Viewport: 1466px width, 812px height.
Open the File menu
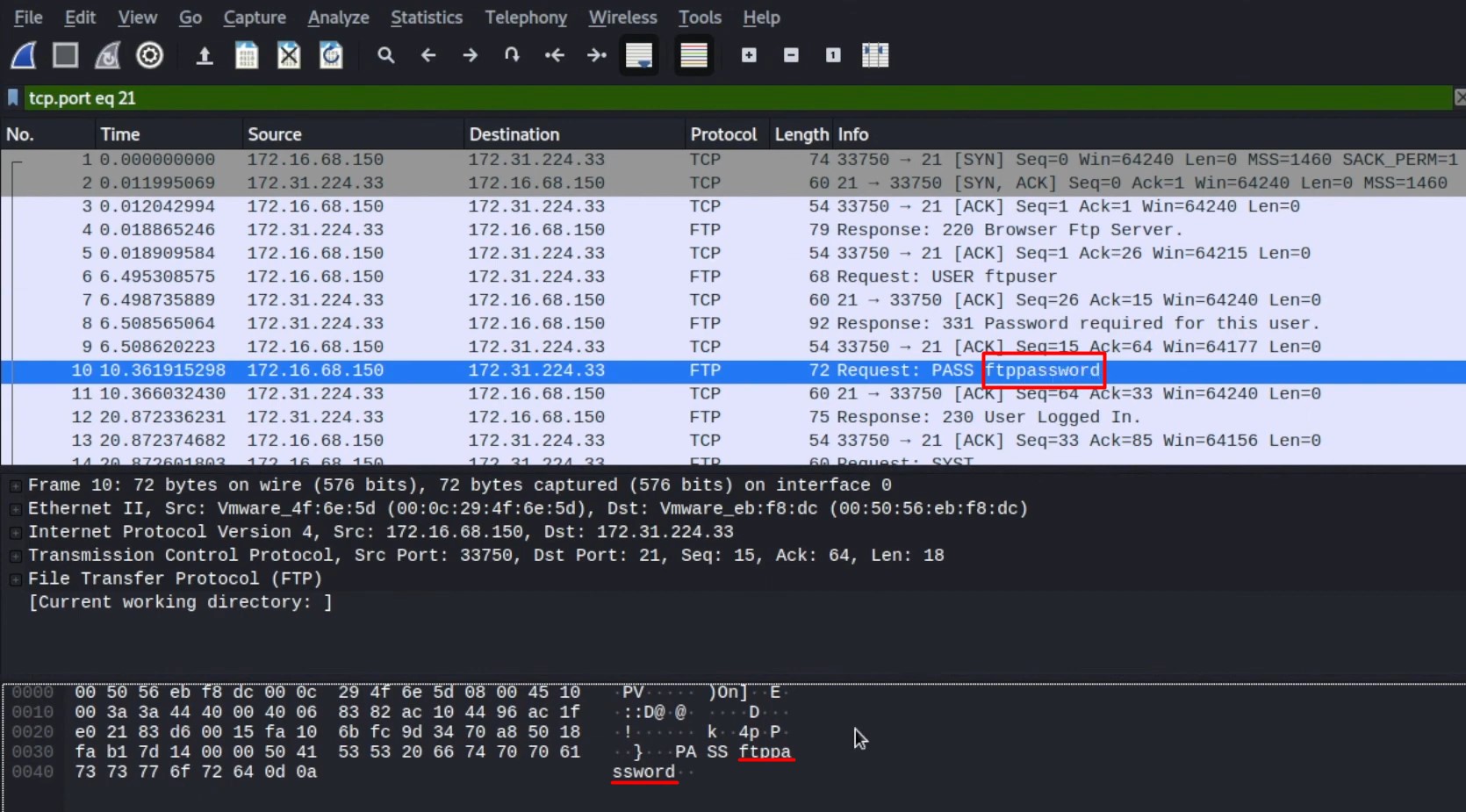coord(28,18)
